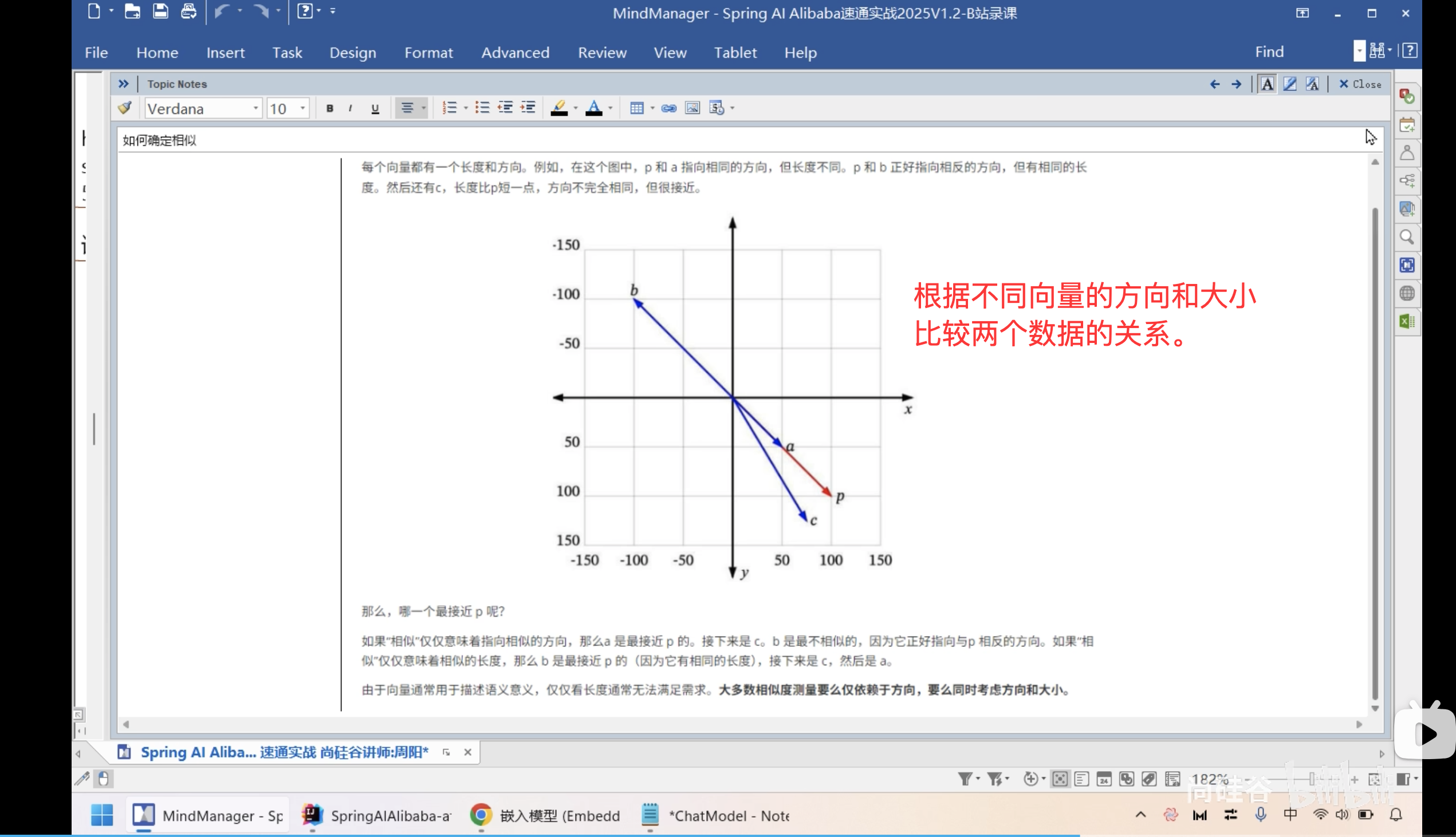This screenshot has width=1456, height=837.
Task: Select the Filter icon in the status bar
Action: (965, 779)
